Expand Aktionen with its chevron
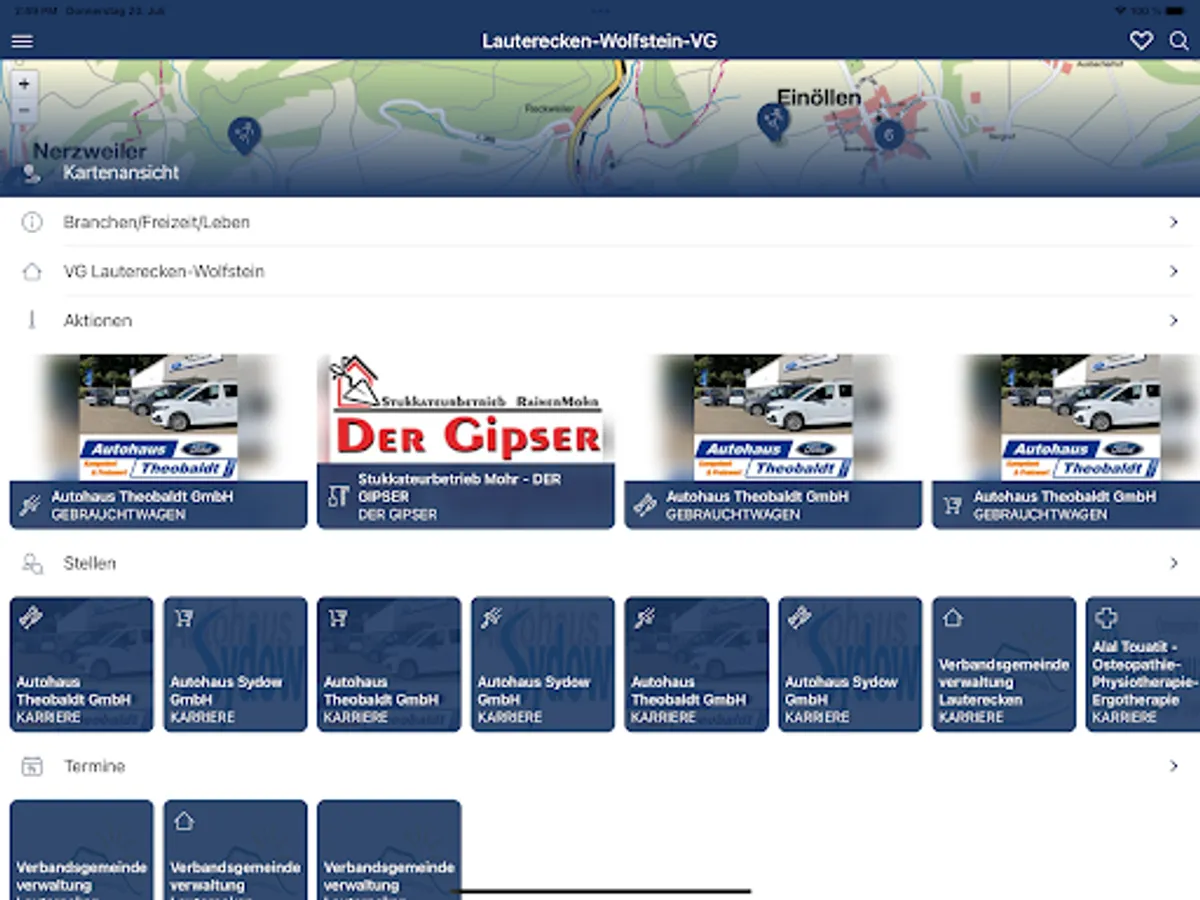This screenshot has width=1200, height=900. click(x=1174, y=320)
